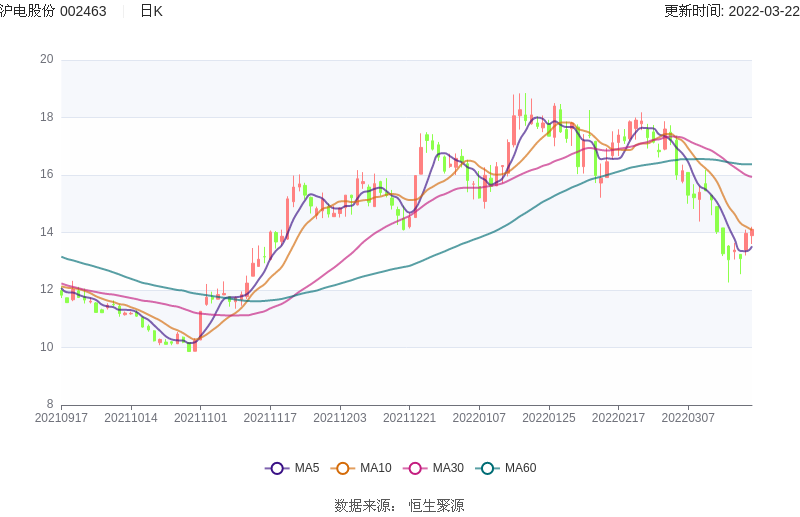The width and height of the screenshot is (800, 517).
Task: Select the 20220307 date on the x-axis
Action: click(x=688, y=418)
